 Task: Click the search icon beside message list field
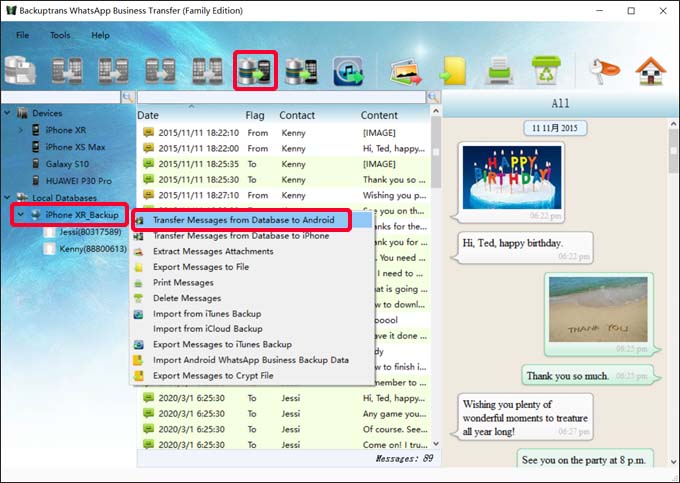(433, 97)
